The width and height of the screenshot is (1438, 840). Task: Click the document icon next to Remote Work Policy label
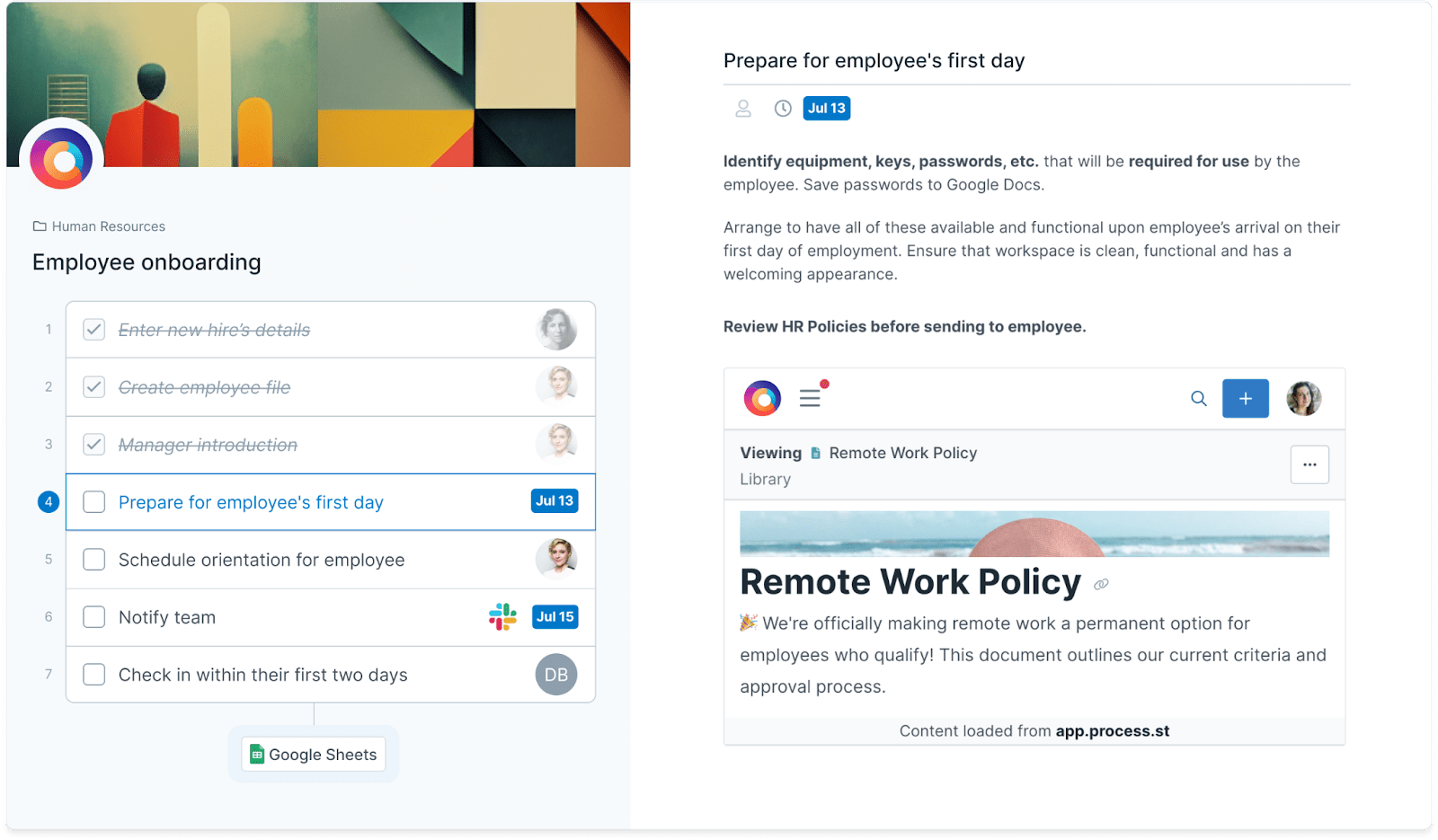(x=816, y=453)
